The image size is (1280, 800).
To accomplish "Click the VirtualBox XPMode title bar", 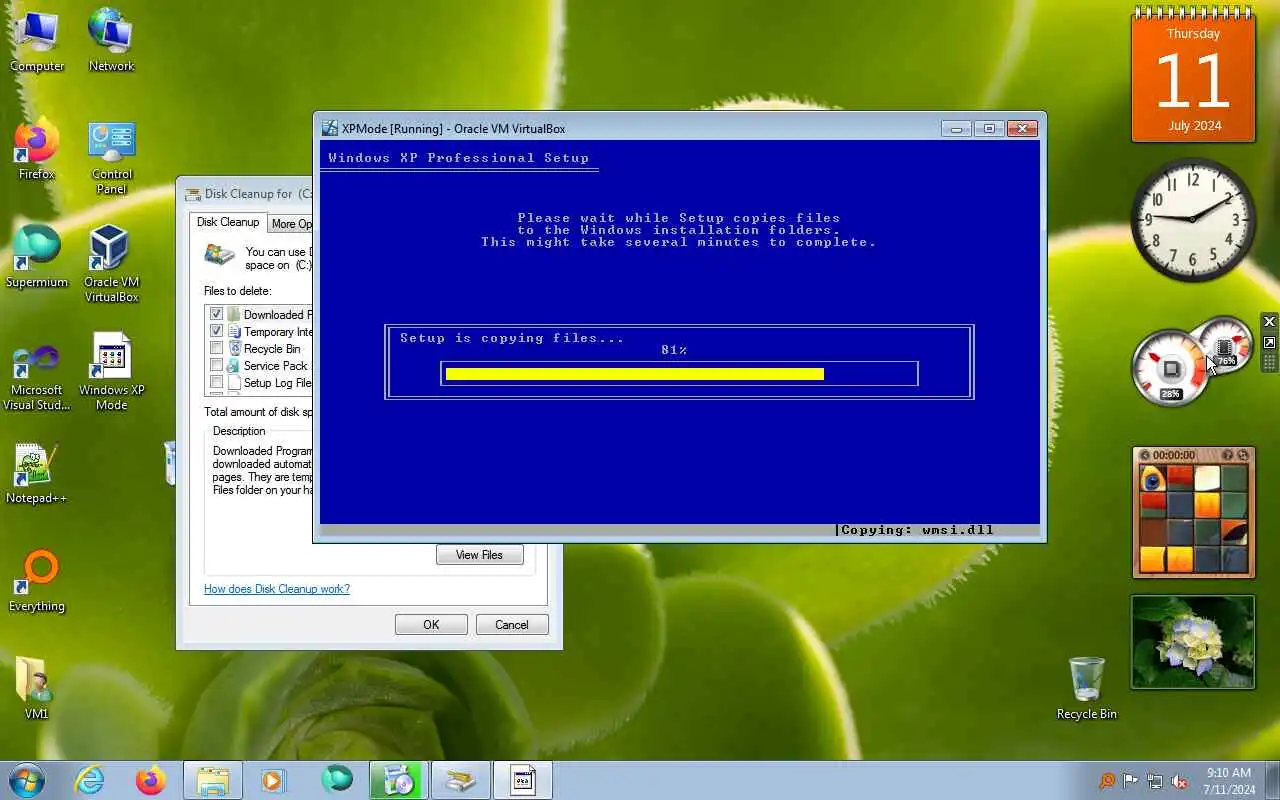I will click(x=630, y=128).
